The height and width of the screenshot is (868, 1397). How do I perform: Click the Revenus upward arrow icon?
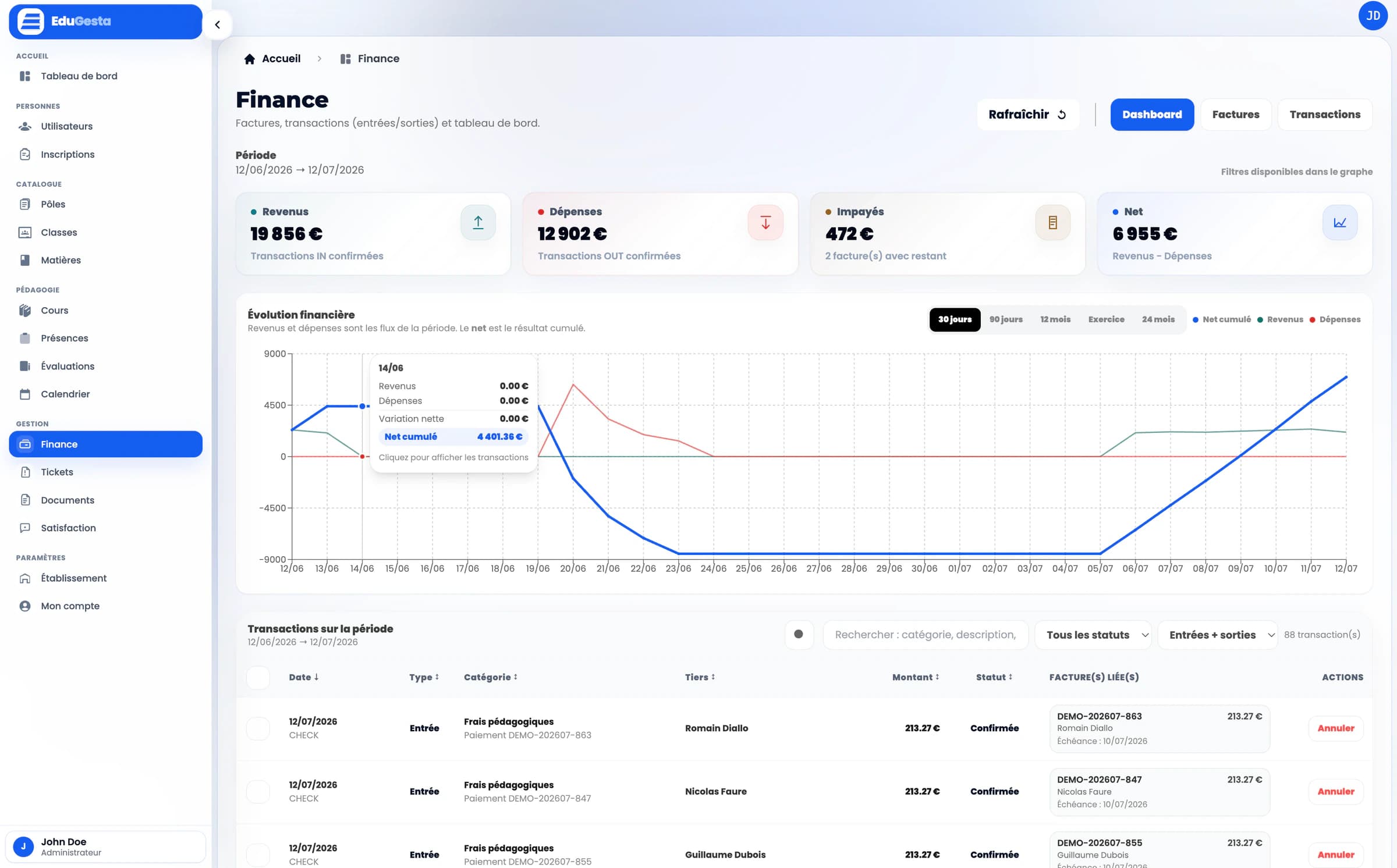tap(478, 222)
